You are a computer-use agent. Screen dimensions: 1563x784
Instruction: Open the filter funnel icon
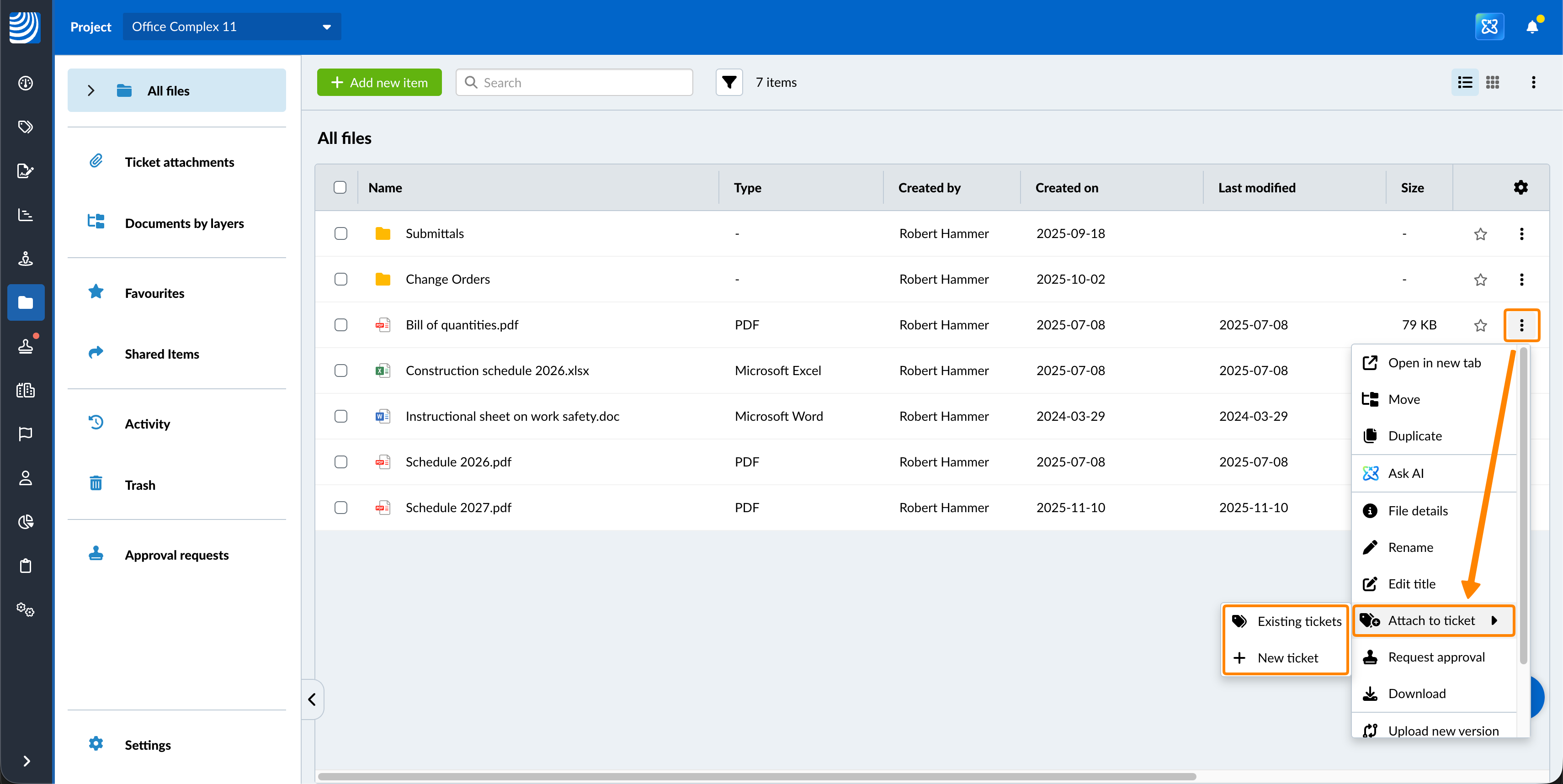click(x=728, y=82)
